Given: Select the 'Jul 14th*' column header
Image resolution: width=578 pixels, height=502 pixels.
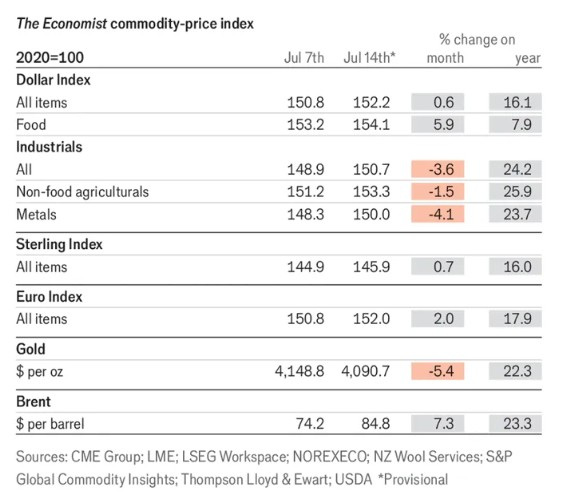Looking at the screenshot, I should tap(369, 58).
